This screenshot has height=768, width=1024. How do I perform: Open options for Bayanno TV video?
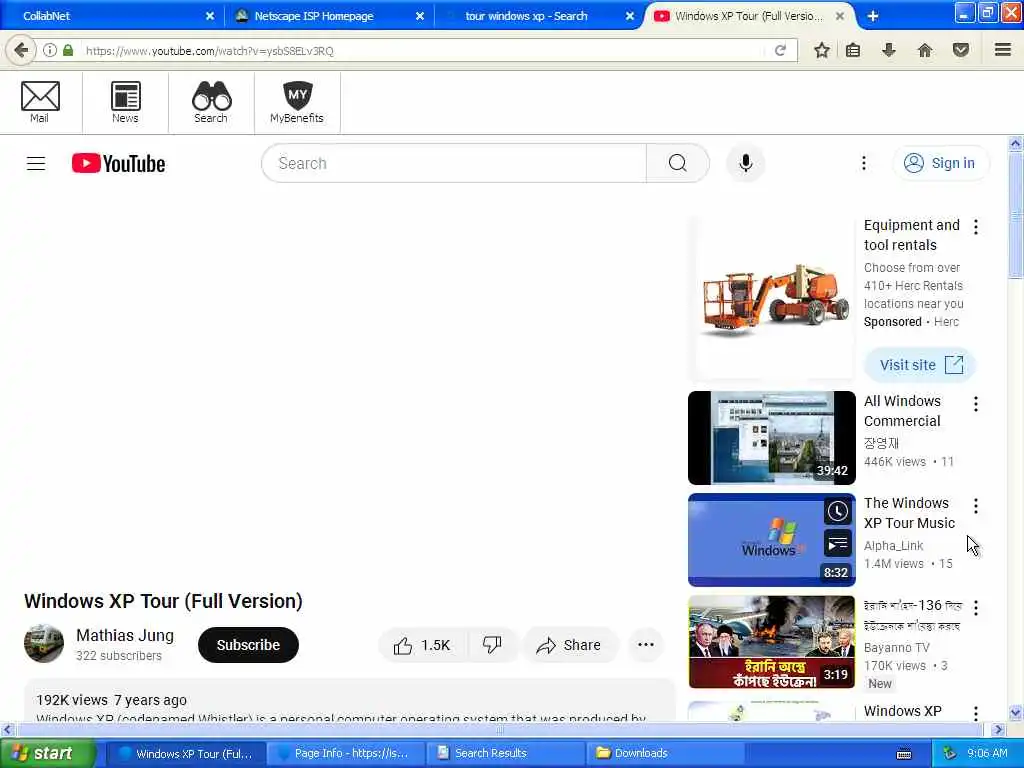tap(976, 607)
